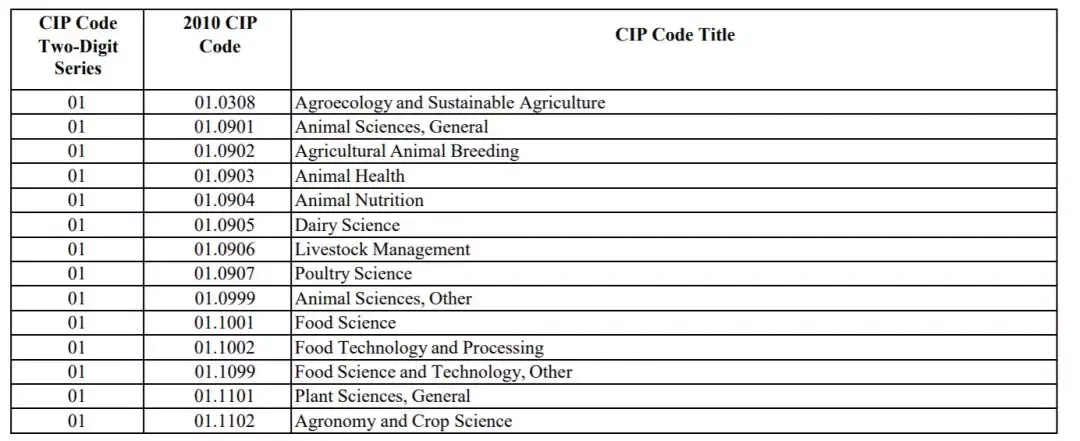The height and width of the screenshot is (441, 1080).
Task: Click the "Agronomy and Crop Science" cell
Action: 403,421
